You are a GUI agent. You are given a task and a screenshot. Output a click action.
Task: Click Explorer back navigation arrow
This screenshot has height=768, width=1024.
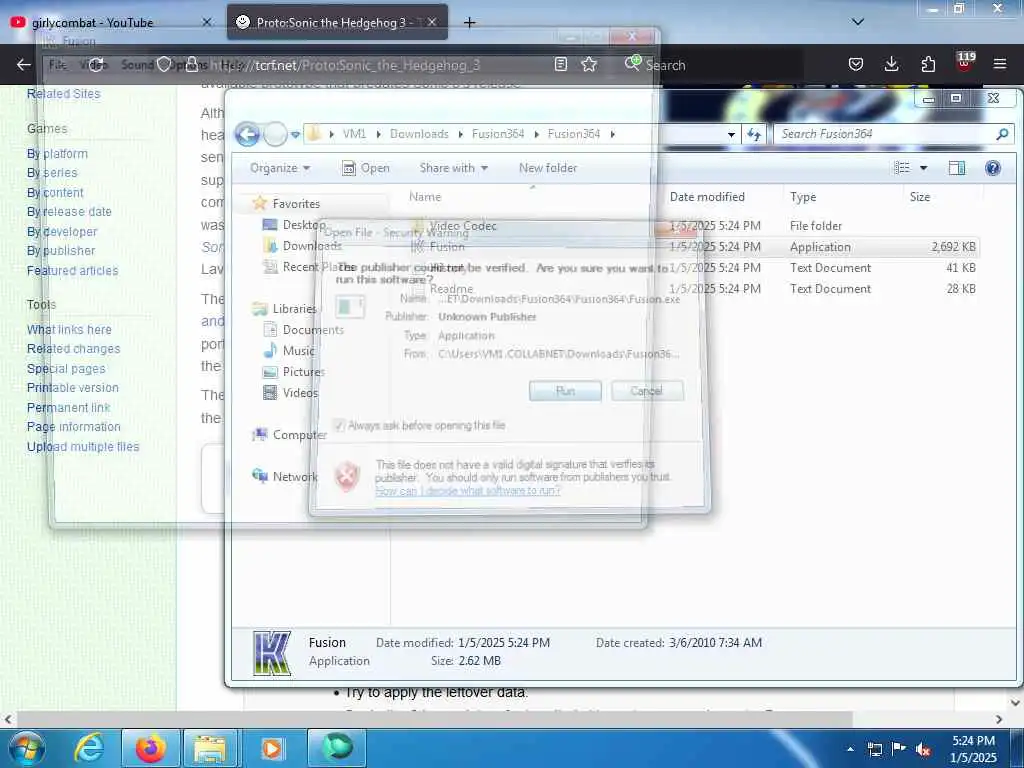[248, 135]
